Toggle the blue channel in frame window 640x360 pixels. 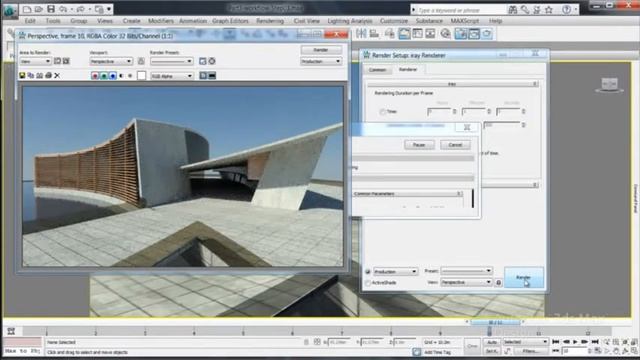(x=113, y=76)
